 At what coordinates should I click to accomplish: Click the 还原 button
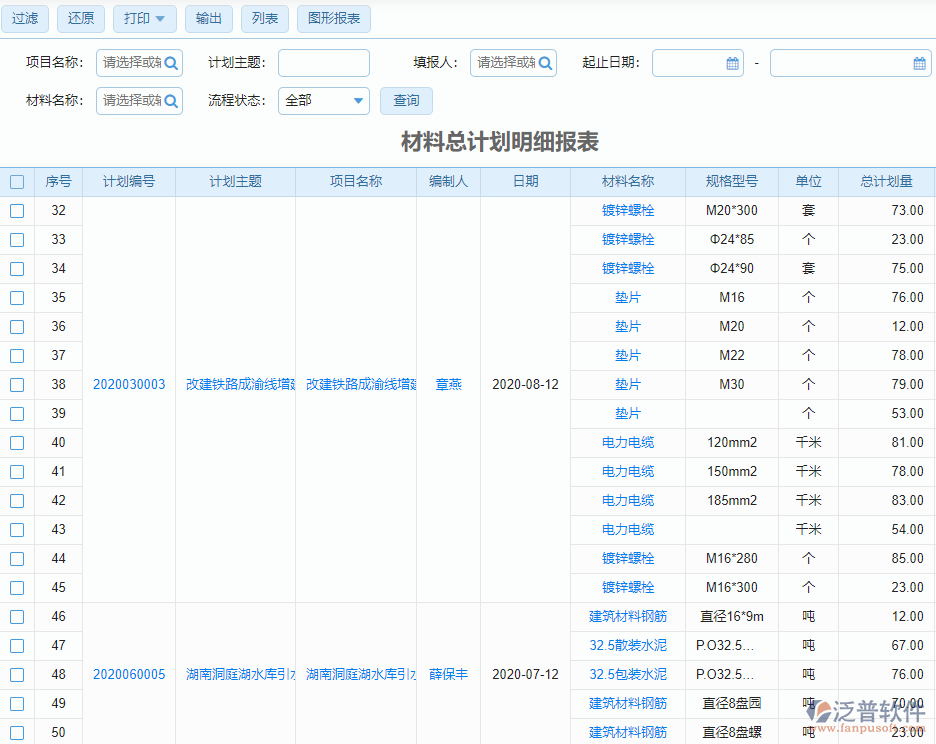pyautogui.click(x=80, y=18)
